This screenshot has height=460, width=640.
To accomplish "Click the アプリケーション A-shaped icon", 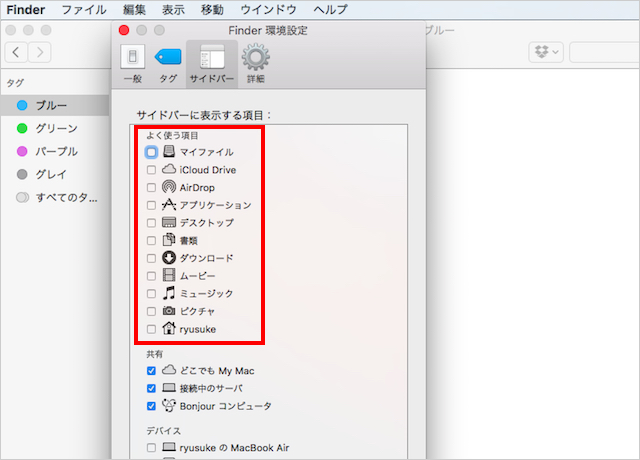I will [x=169, y=204].
